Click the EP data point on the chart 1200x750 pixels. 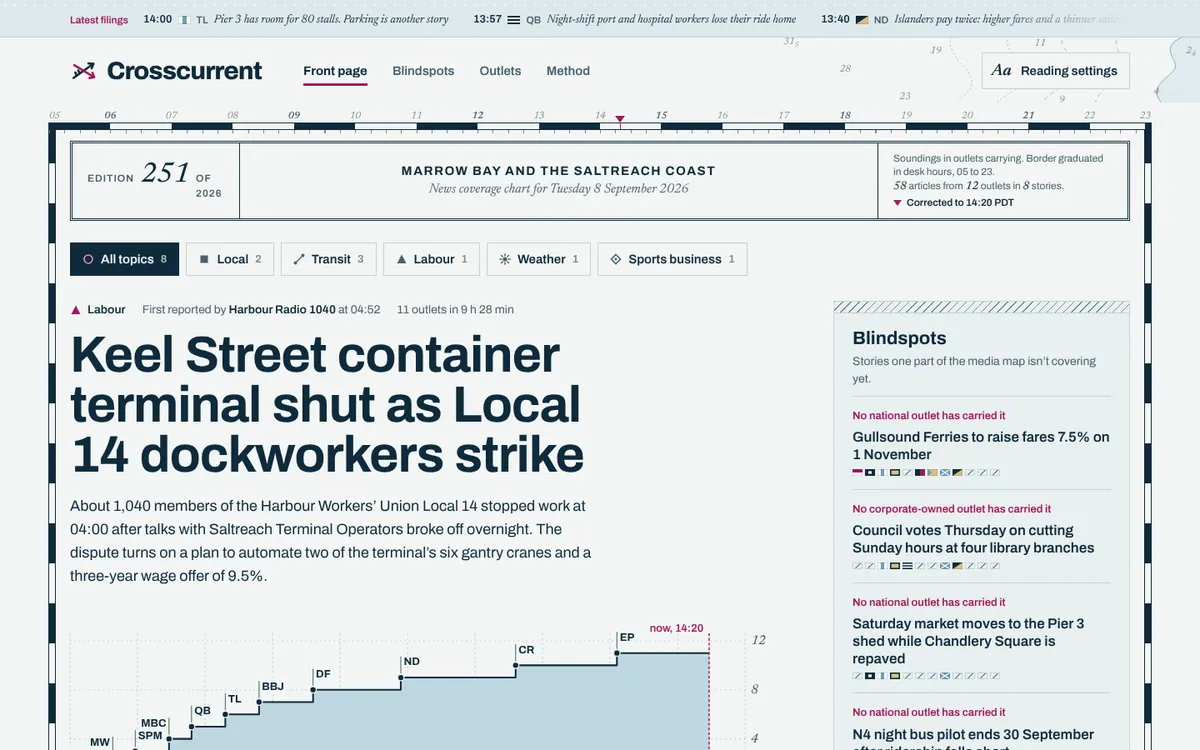pyautogui.click(x=617, y=653)
